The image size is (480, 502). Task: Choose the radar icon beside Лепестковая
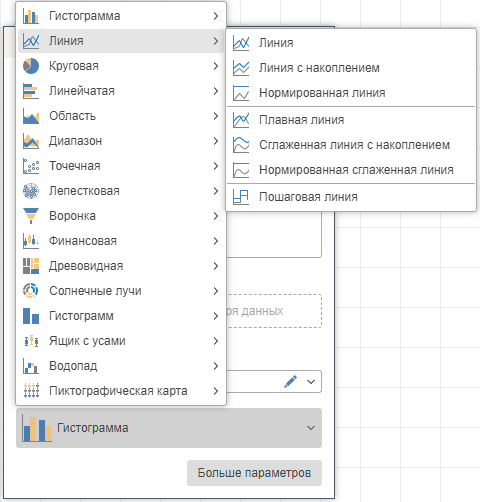pos(31,191)
